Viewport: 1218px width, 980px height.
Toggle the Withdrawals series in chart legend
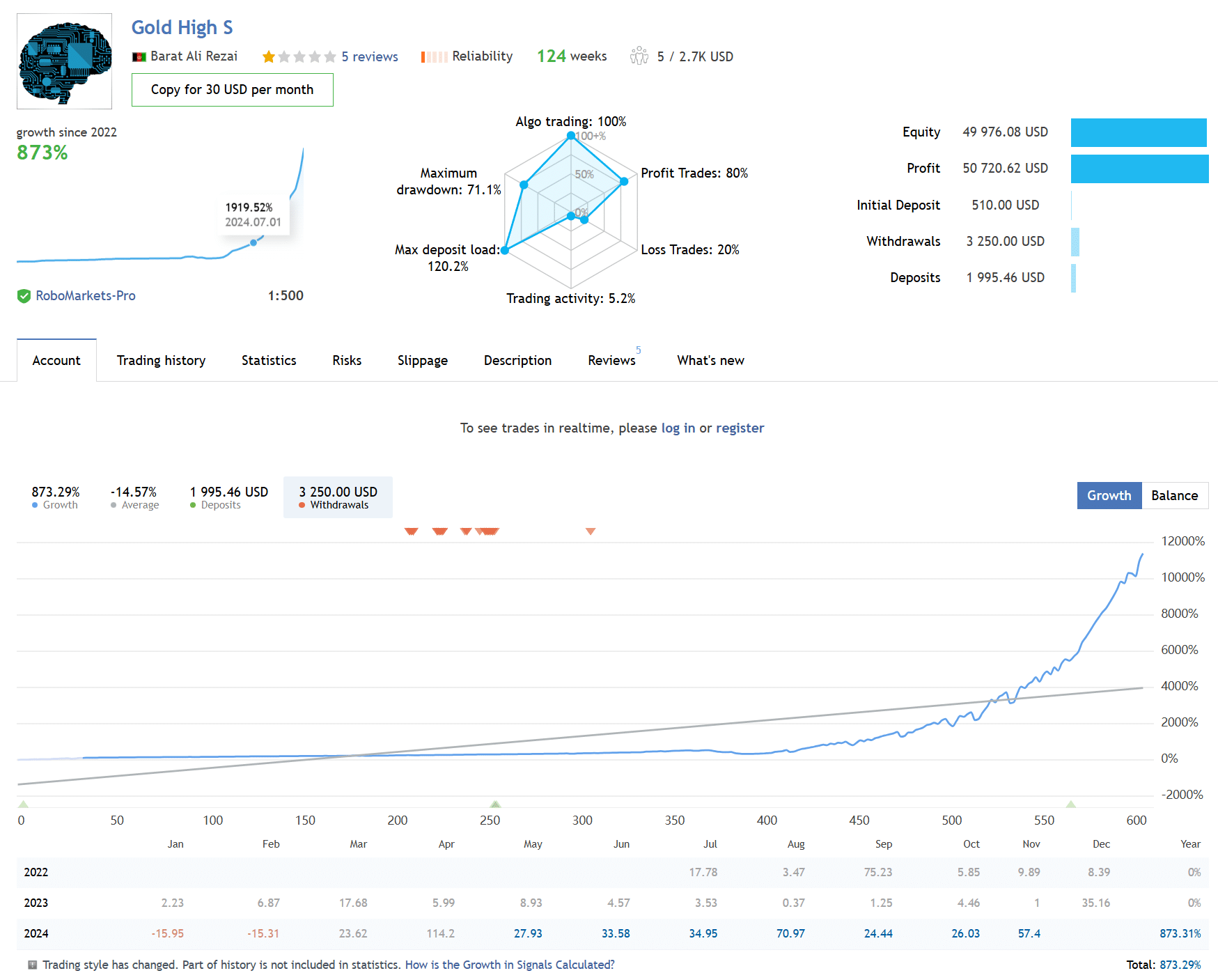point(338,497)
